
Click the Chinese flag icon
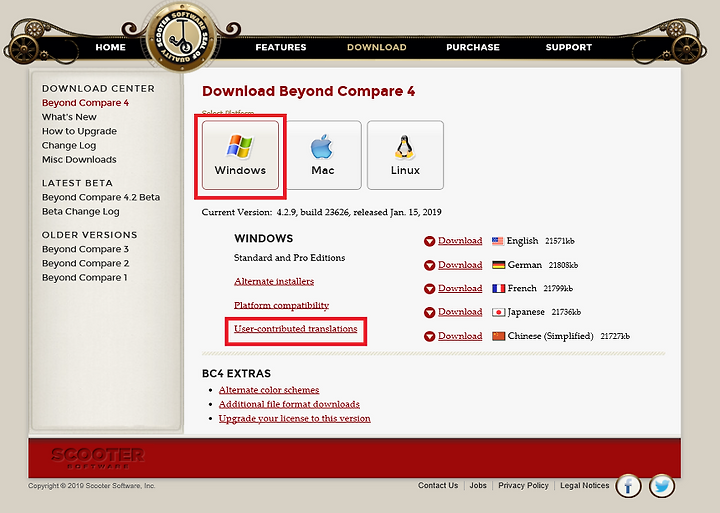pos(498,336)
